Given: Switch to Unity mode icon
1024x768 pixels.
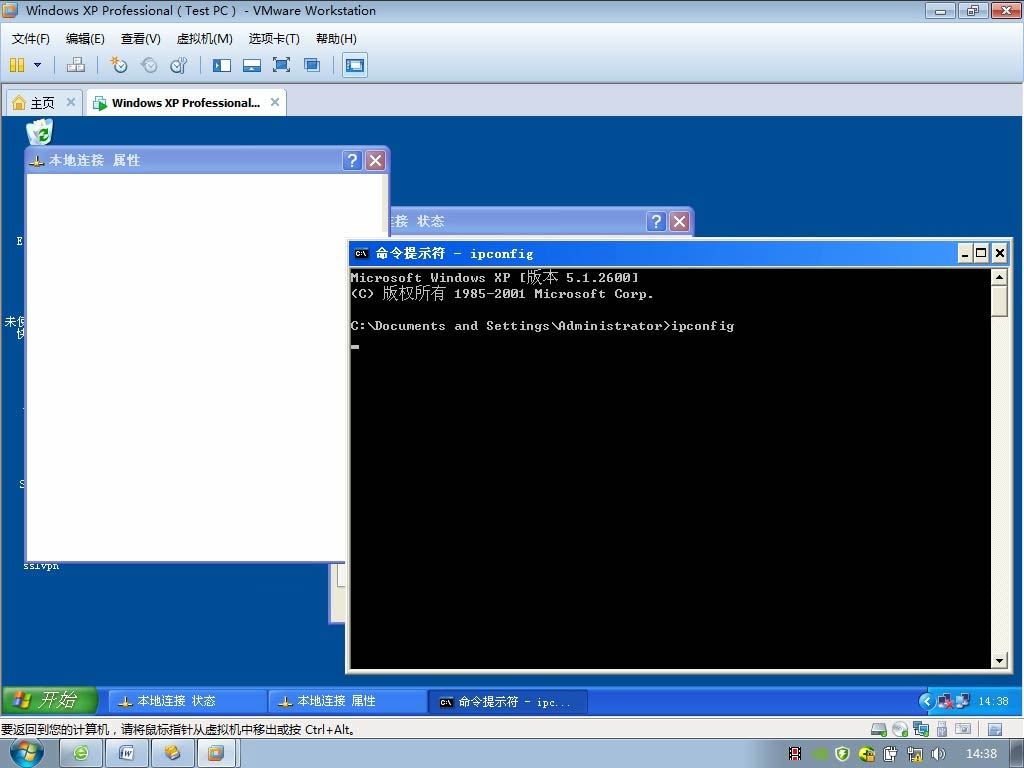Looking at the screenshot, I should 312,65.
